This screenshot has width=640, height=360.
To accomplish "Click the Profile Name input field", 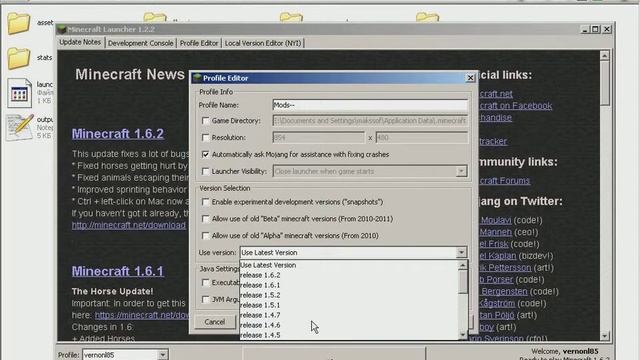I will pyautogui.click(x=370, y=105).
